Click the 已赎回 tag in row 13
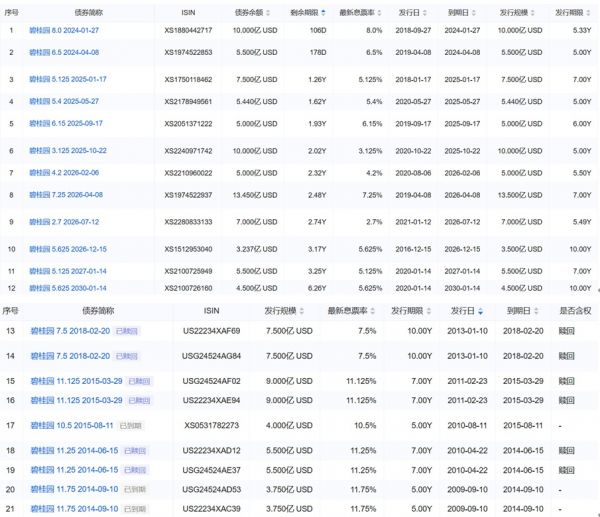 pos(127,331)
